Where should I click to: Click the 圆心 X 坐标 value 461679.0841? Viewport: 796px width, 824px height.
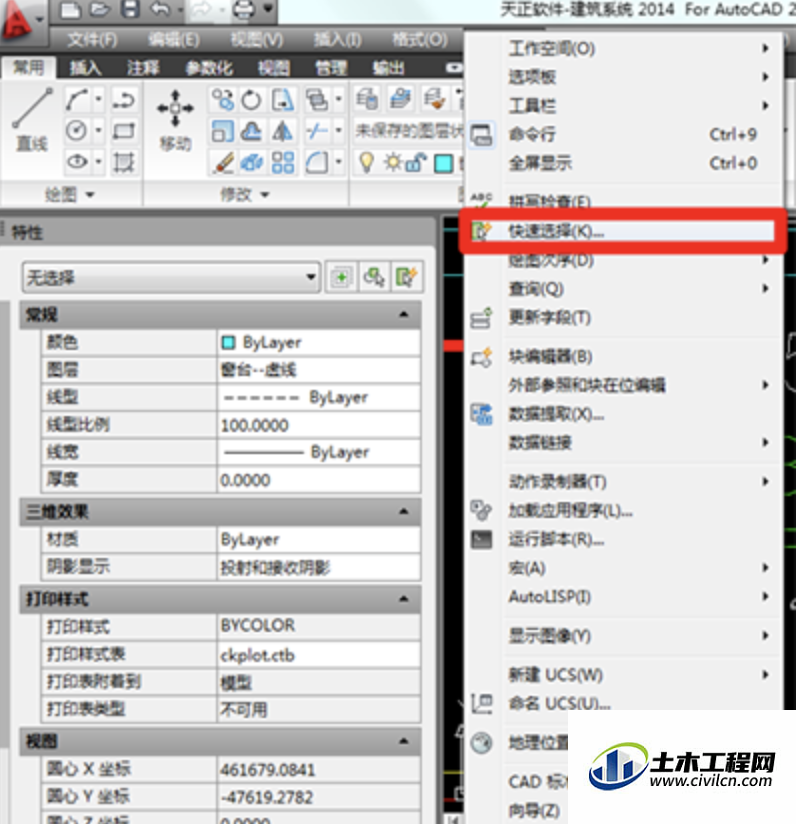[x=319, y=770]
